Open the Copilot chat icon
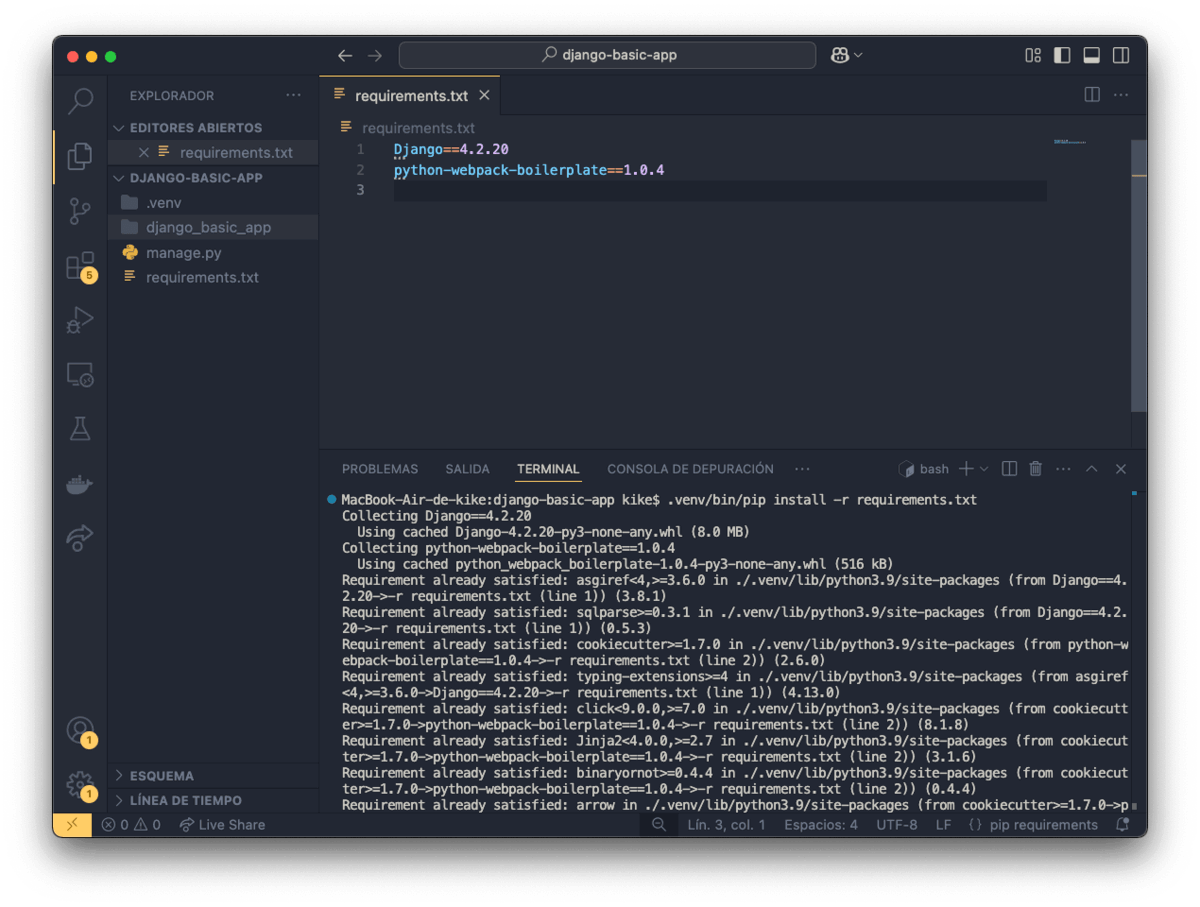This screenshot has width=1200, height=907. tap(840, 56)
